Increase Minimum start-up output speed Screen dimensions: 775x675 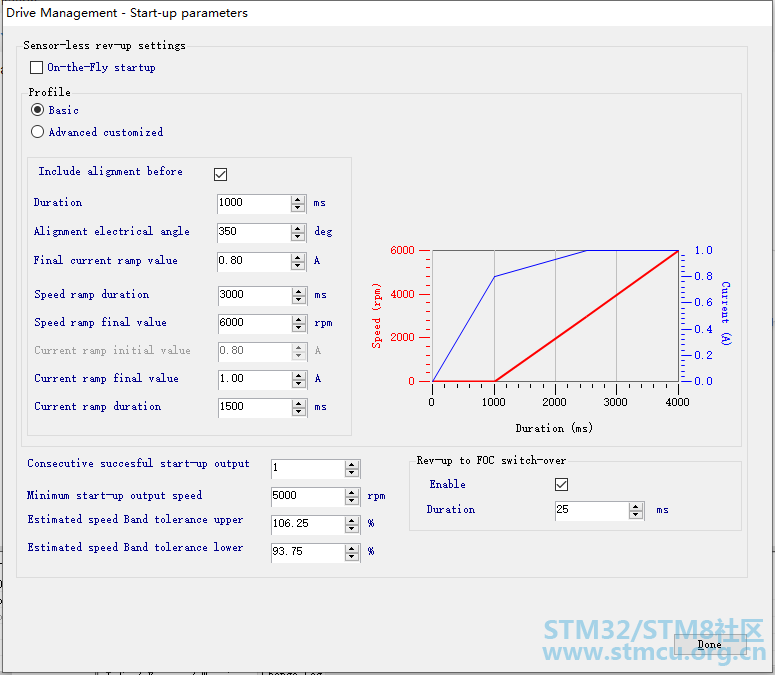pos(351,493)
